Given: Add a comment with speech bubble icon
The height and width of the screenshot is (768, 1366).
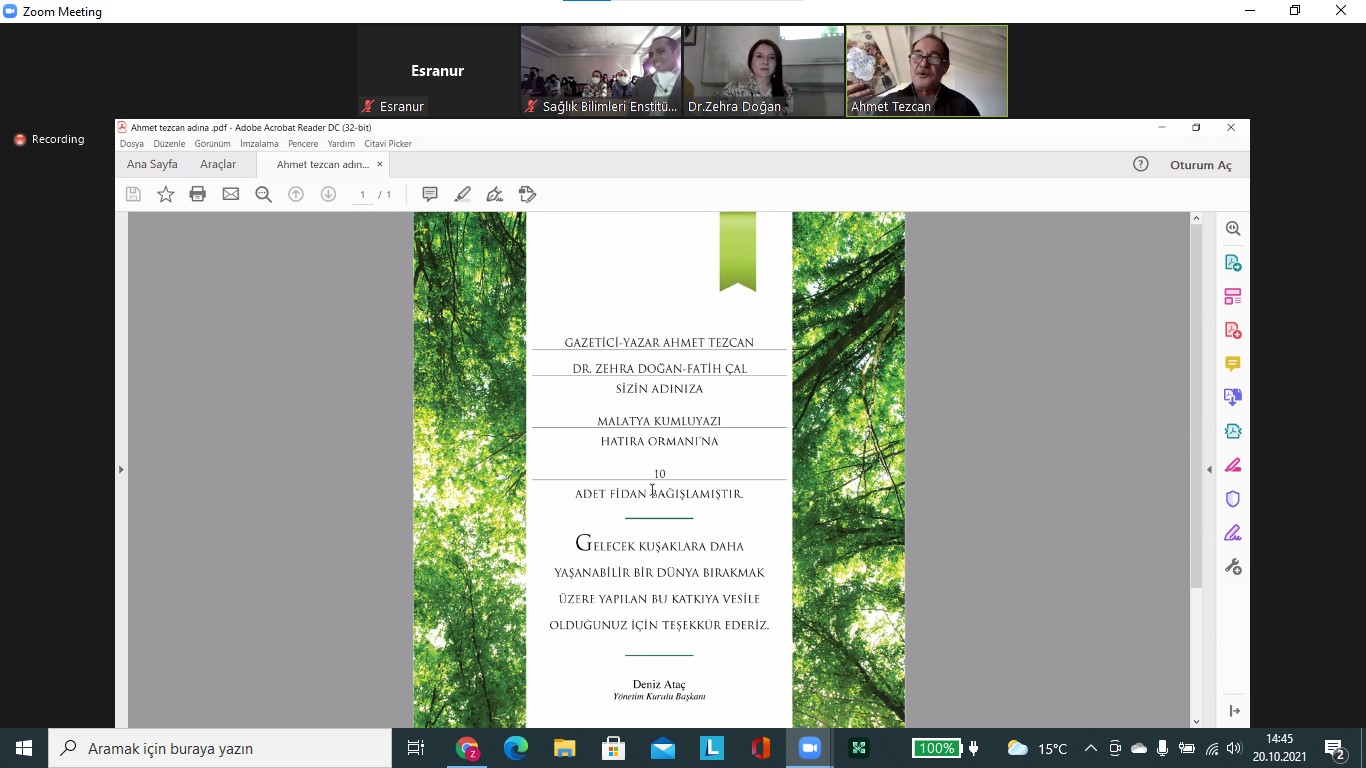Looking at the screenshot, I should [x=430, y=194].
